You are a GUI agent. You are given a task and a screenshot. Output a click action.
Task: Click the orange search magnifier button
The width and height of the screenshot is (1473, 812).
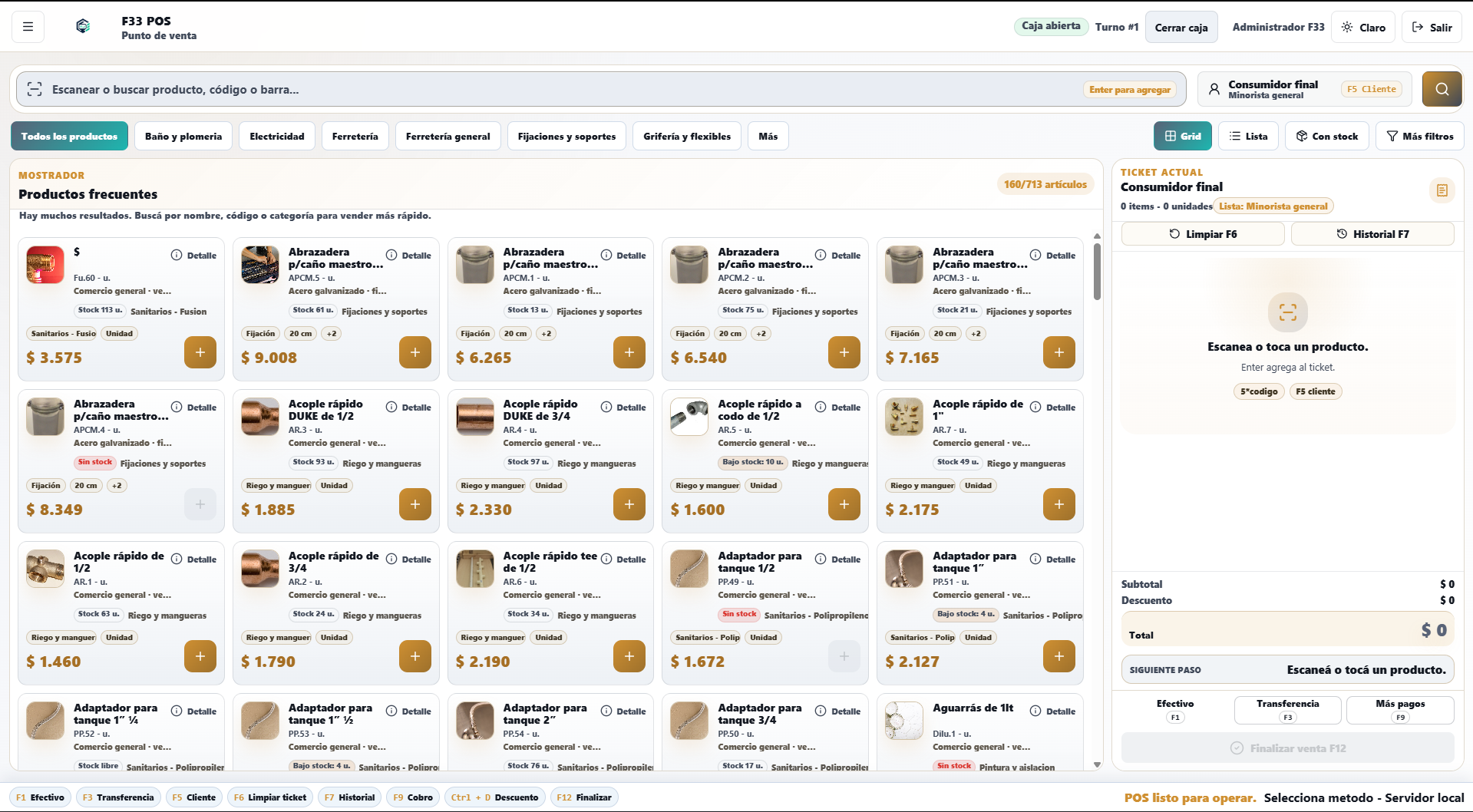click(1442, 89)
